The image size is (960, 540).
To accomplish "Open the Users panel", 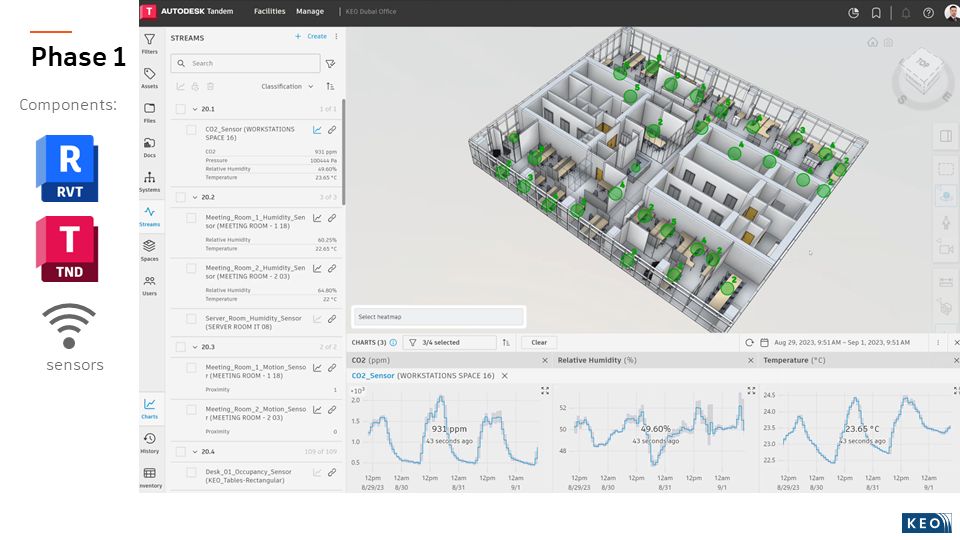I will (x=149, y=285).
